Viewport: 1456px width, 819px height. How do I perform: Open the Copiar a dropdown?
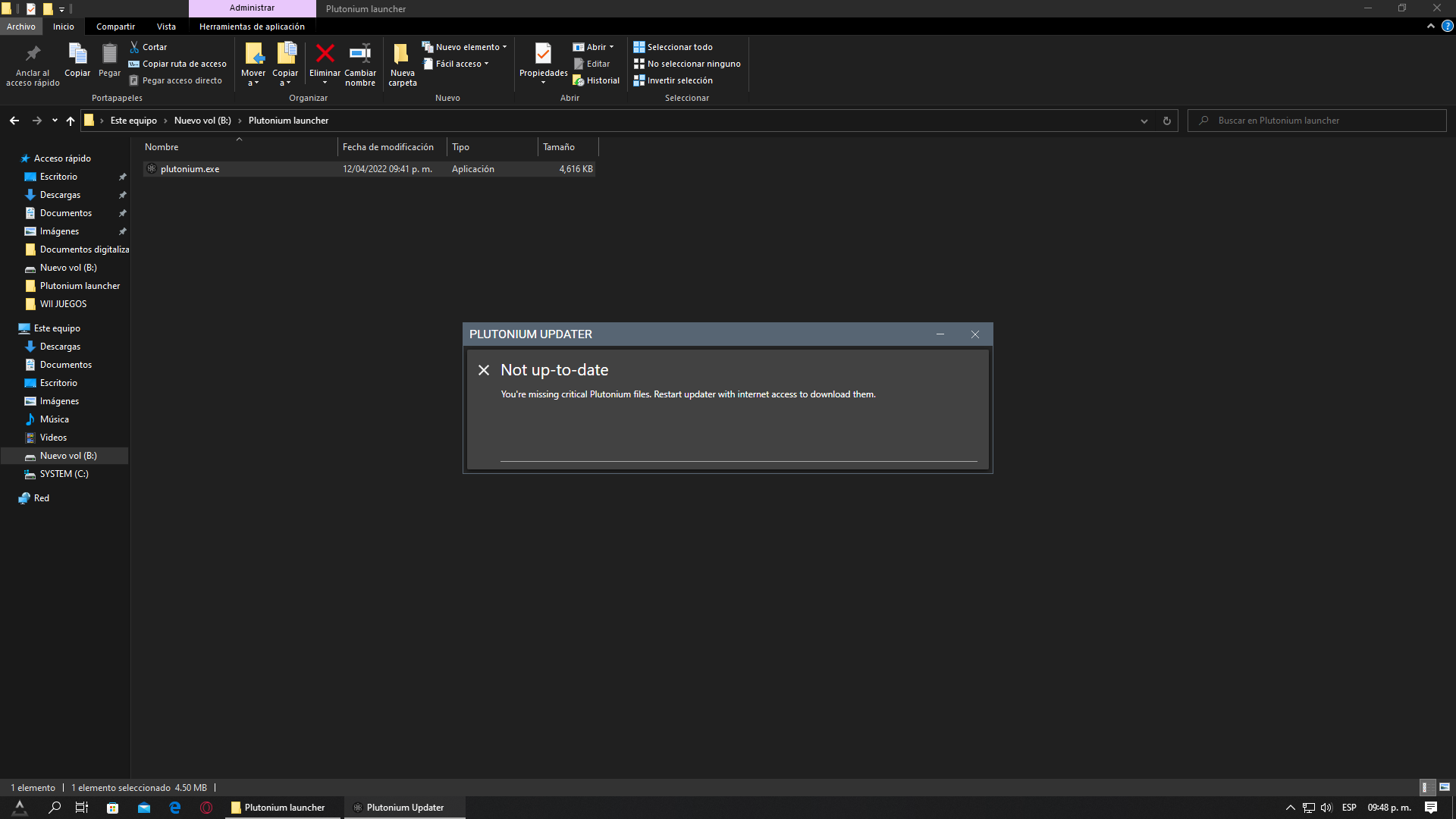(285, 65)
